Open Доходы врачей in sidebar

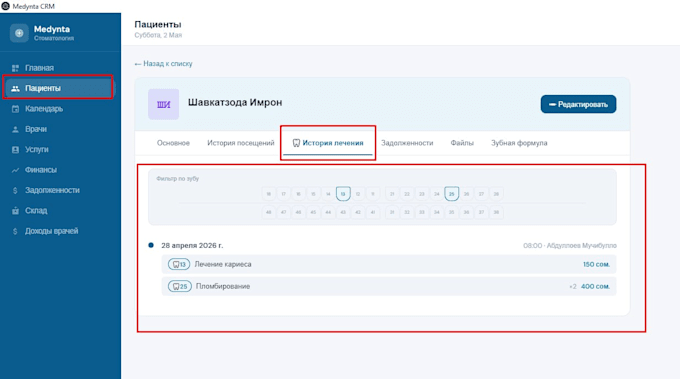59,231
